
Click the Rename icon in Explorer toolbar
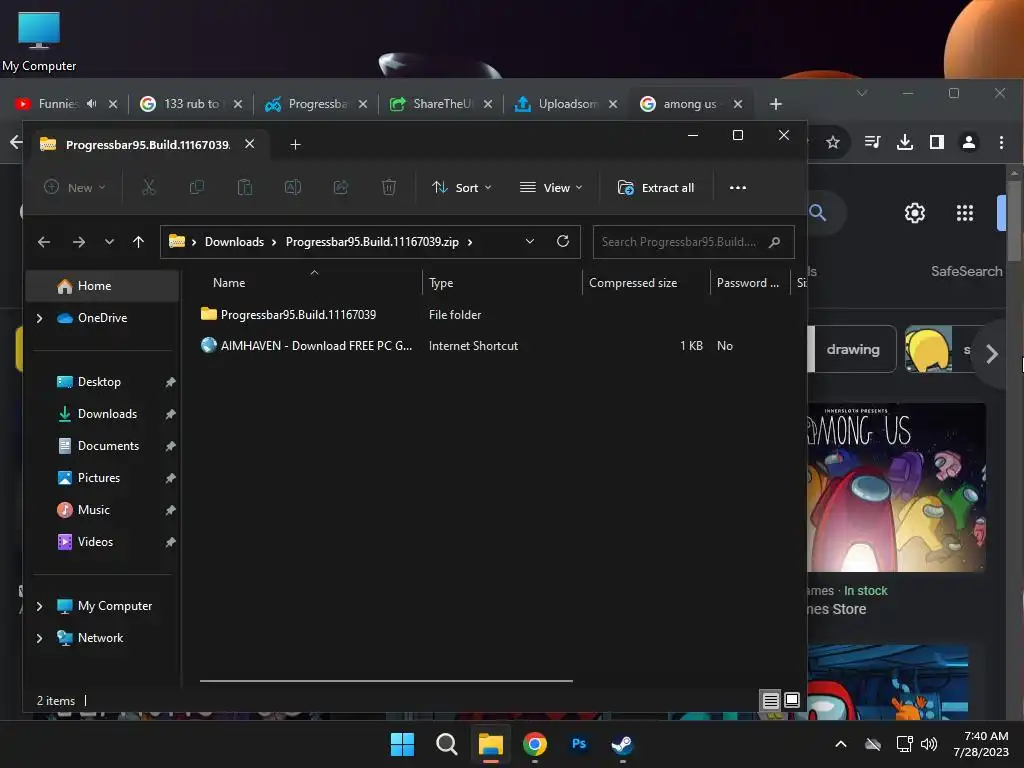click(293, 187)
